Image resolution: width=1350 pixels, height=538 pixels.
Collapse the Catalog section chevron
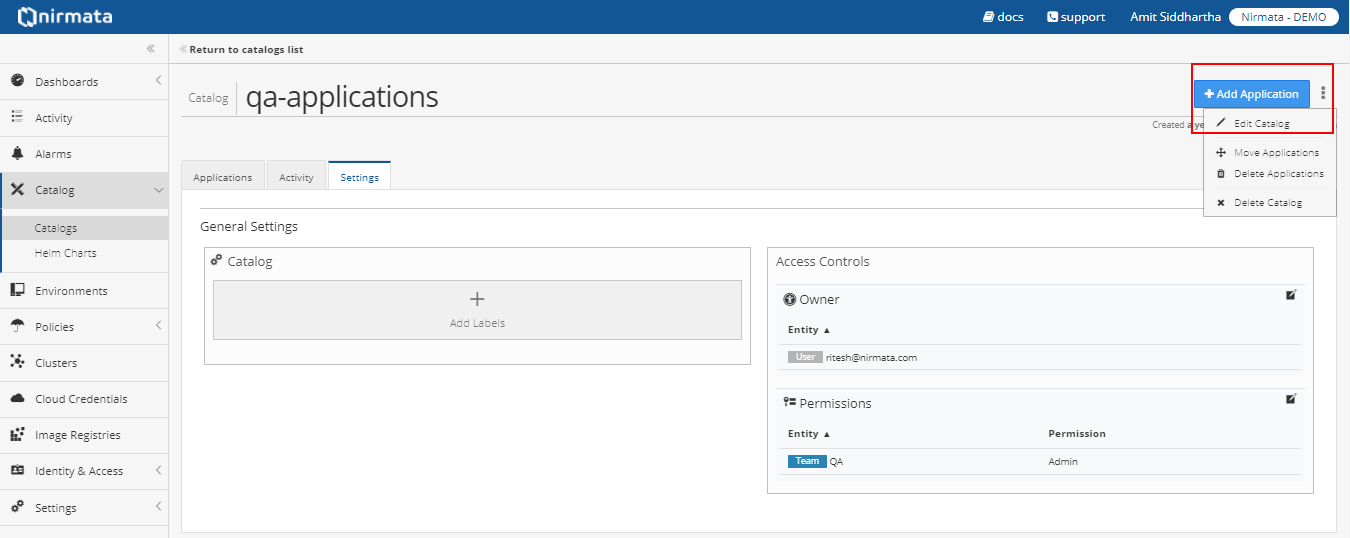(158, 190)
